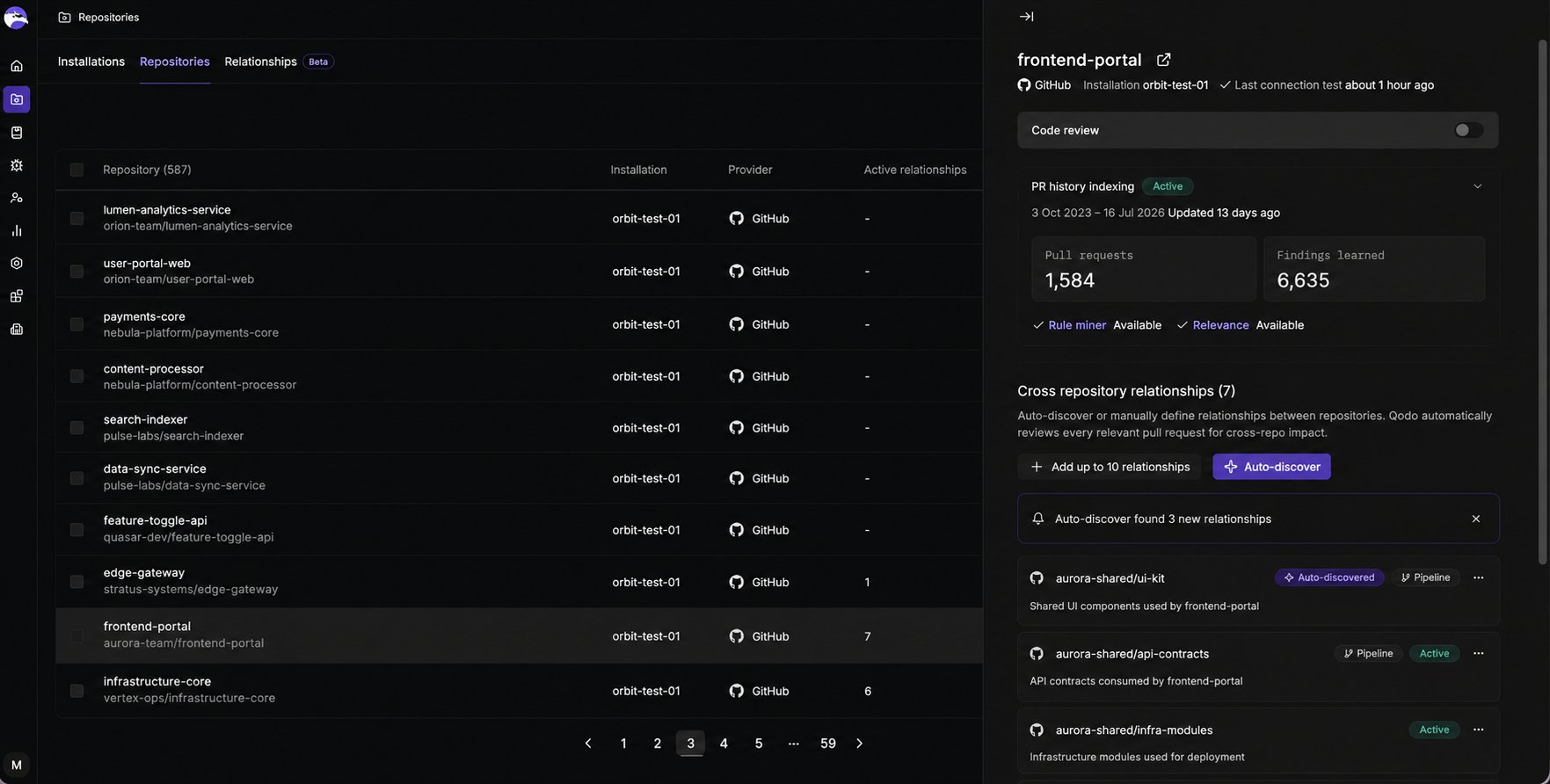Screen dimensions: 1550x784
Task: Check the content-processor row checkbox
Action: point(76,376)
